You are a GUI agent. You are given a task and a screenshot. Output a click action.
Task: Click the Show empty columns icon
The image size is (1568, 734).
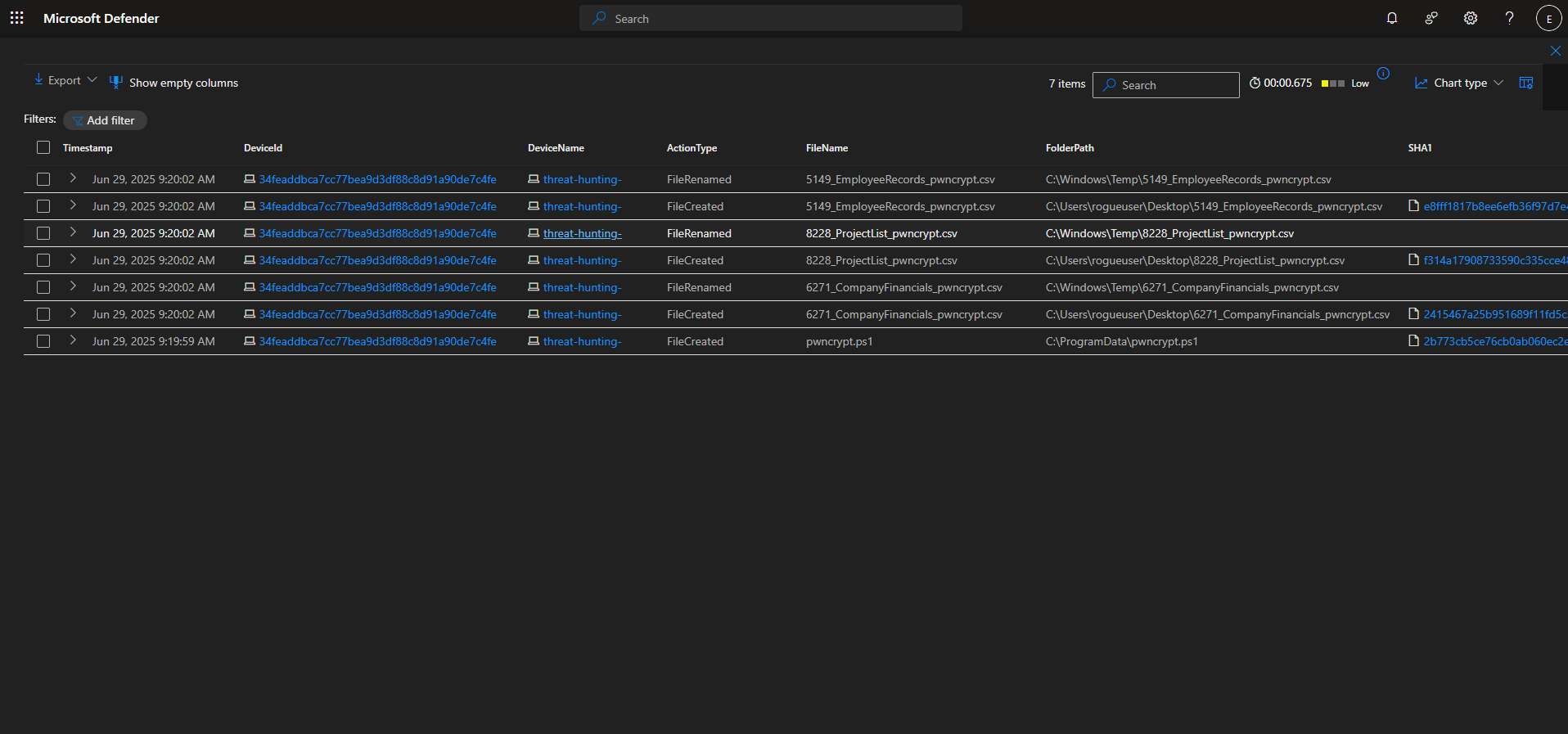click(x=116, y=83)
